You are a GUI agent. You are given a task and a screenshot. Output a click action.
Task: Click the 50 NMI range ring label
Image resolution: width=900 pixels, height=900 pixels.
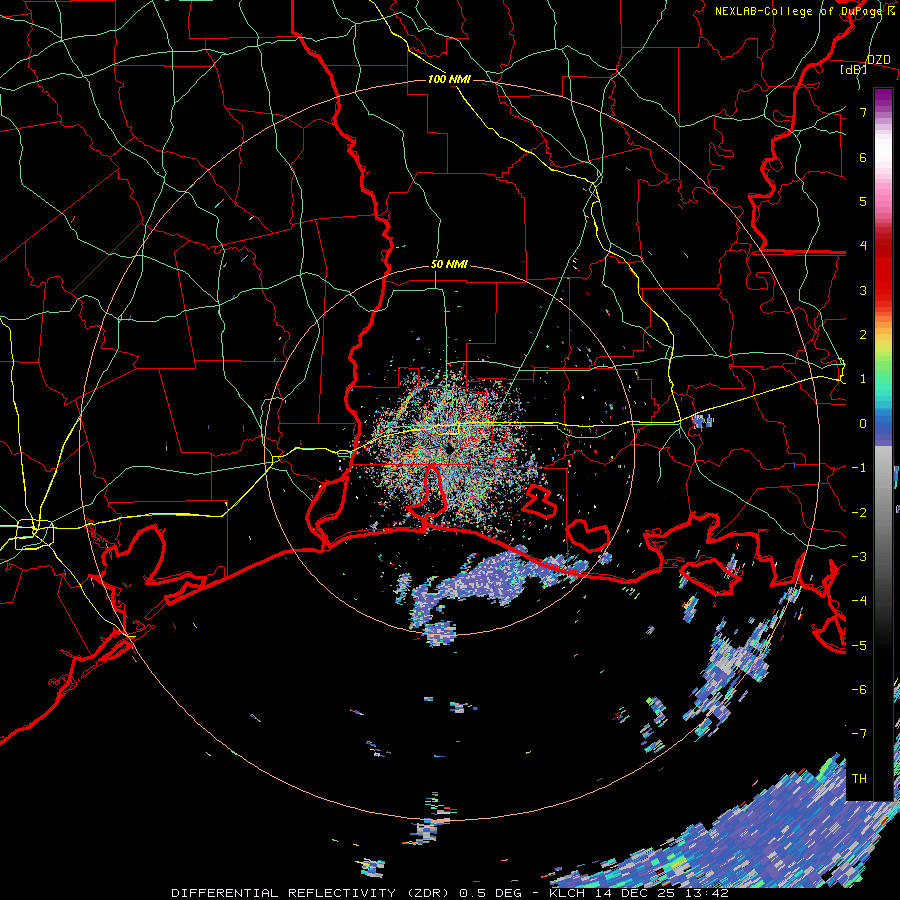pyautogui.click(x=449, y=264)
